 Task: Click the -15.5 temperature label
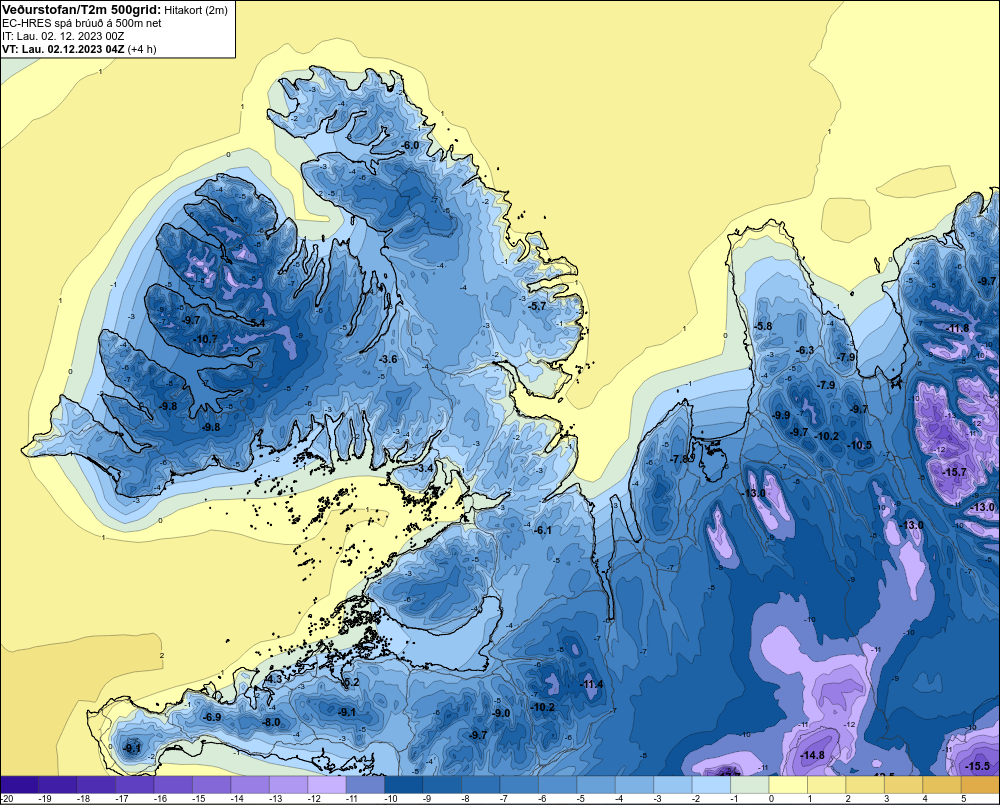(x=978, y=766)
